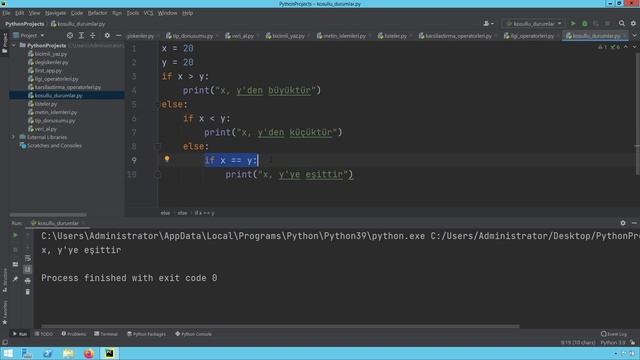Image resolution: width=640 pixels, height=360 pixels.
Task: Click Select Opened File target icon in Project panel
Action: click(x=70, y=36)
